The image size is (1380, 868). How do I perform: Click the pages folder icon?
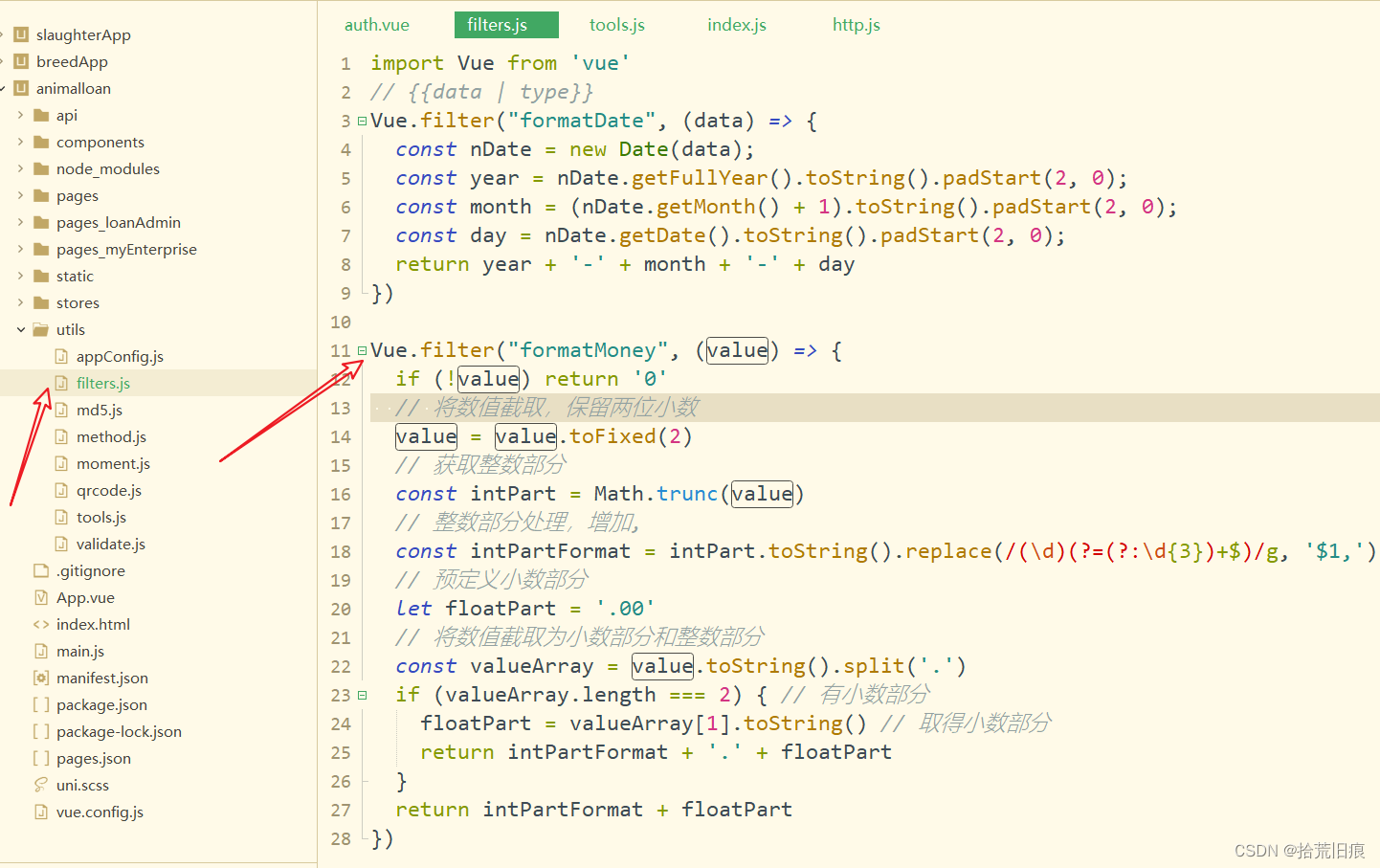(x=41, y=195)
